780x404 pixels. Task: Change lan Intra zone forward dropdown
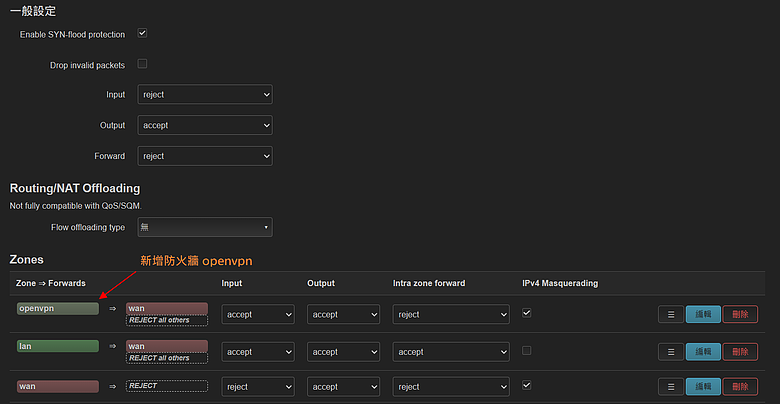tap(451, 352)
